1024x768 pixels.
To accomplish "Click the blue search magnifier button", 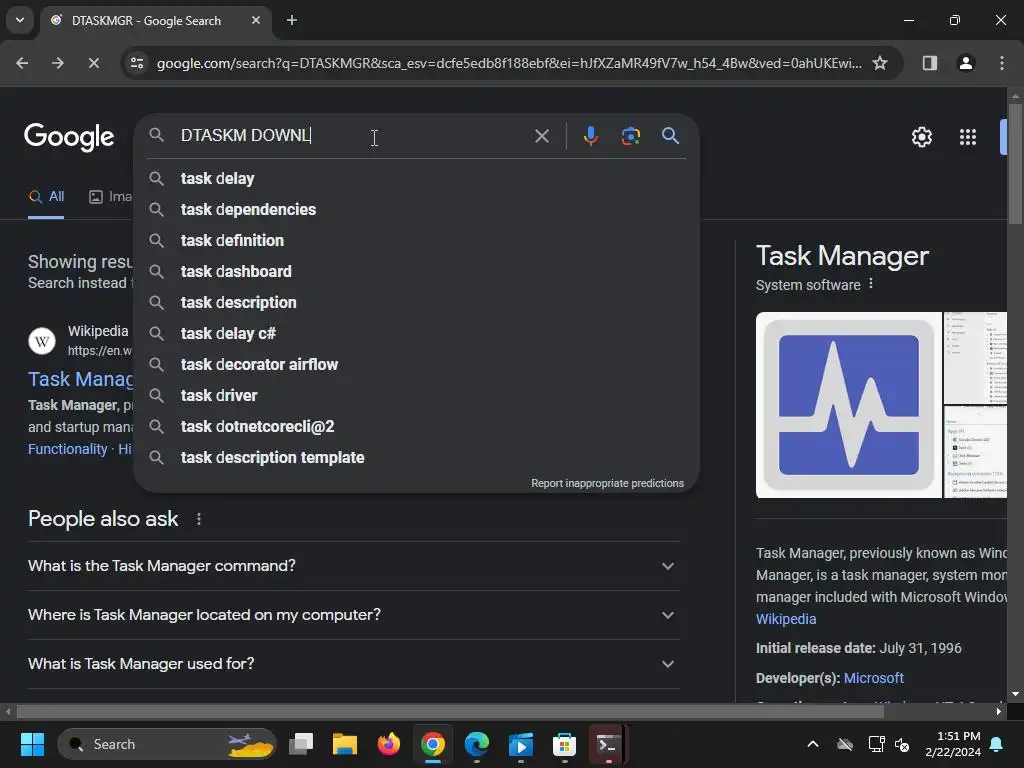I will 670,136.
